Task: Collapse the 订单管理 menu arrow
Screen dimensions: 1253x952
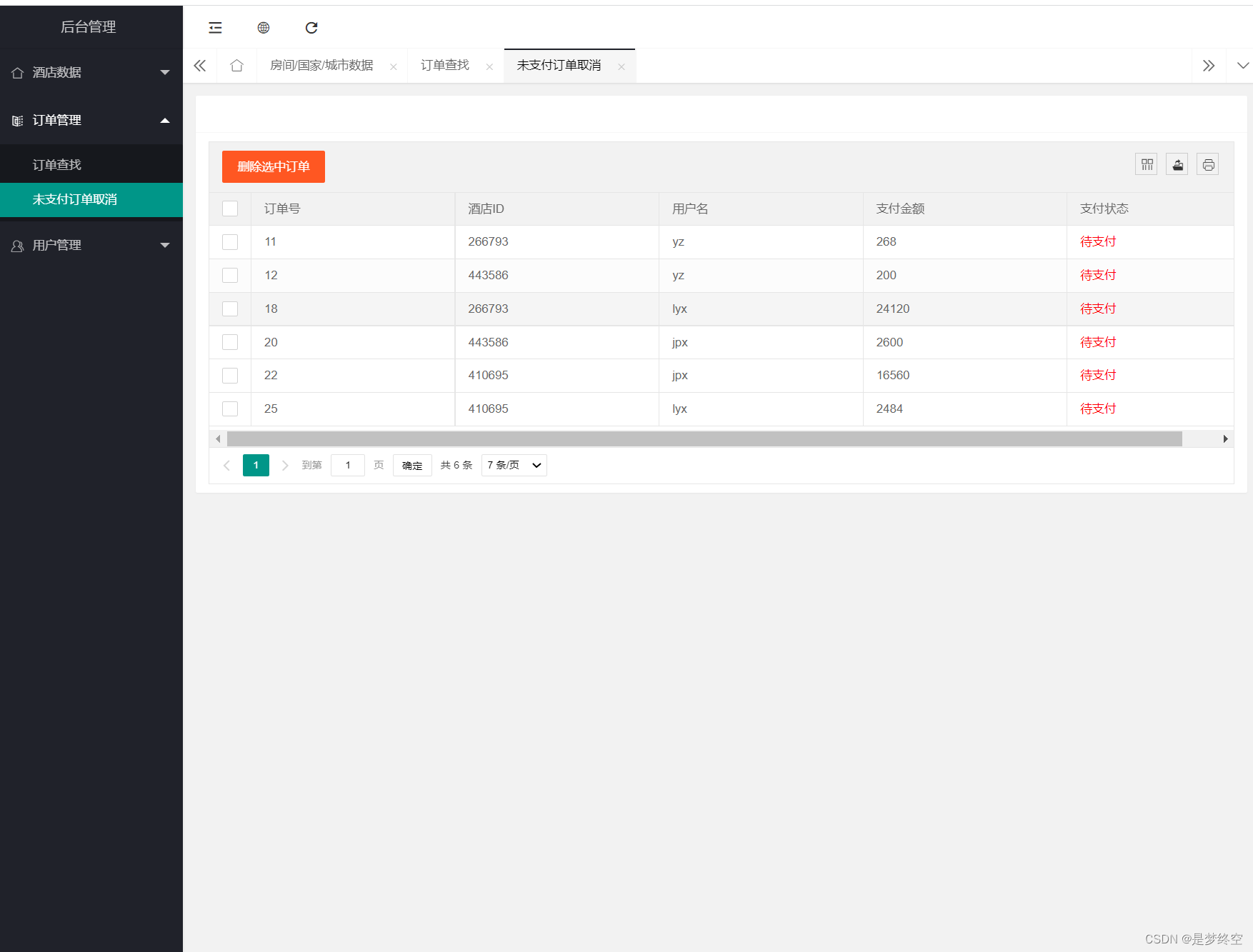Action: [x=165, y=121]
